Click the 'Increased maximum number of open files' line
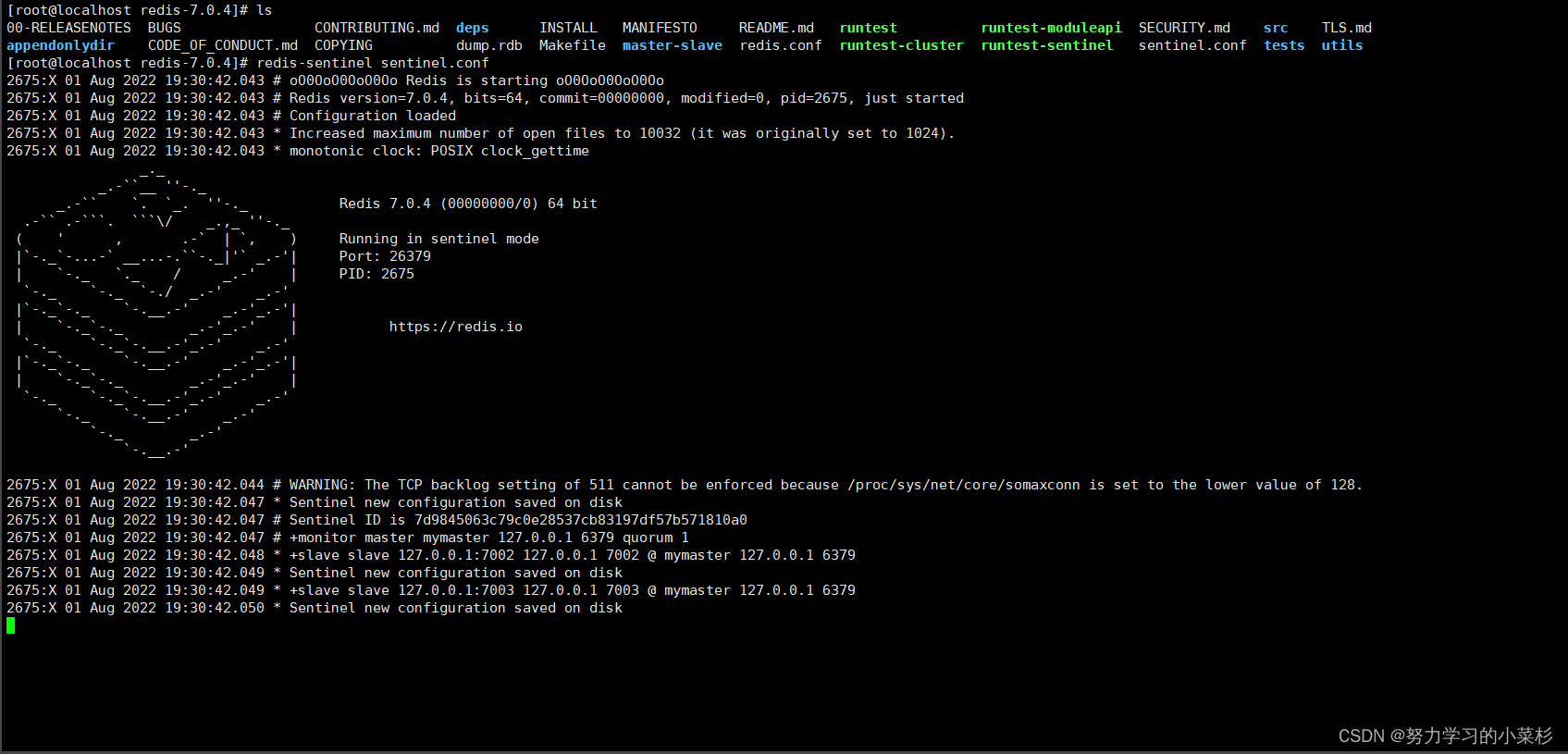Image resolution: width=1568 pixels, height=754 pixels. coord(480,133)
